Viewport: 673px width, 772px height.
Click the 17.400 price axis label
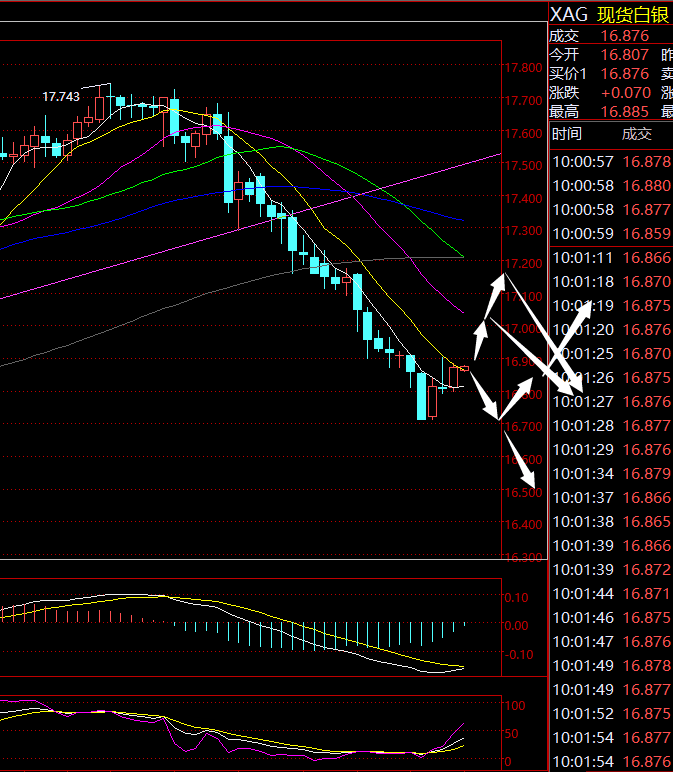point(523,198)
